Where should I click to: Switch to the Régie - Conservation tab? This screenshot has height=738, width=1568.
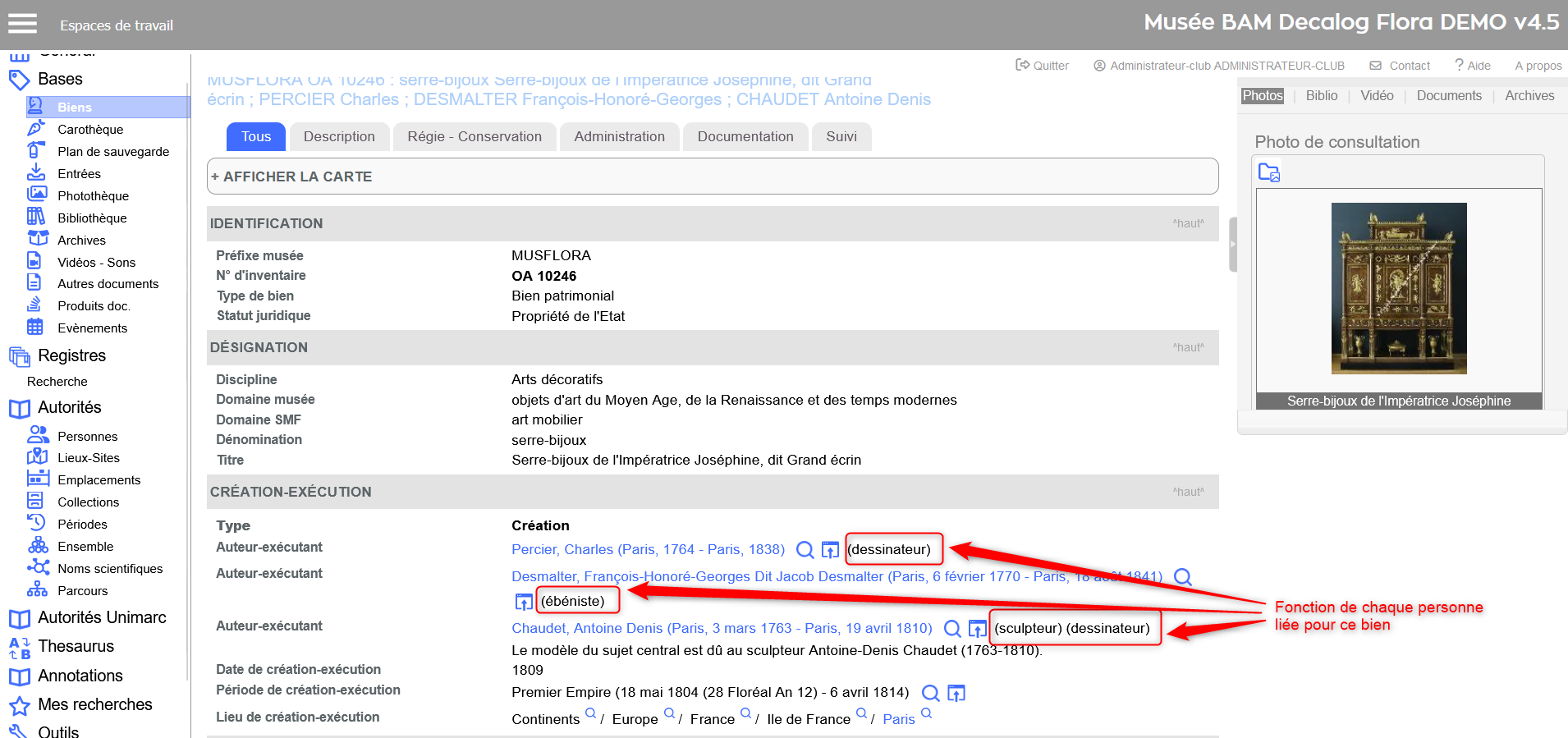tap(475, 136)
